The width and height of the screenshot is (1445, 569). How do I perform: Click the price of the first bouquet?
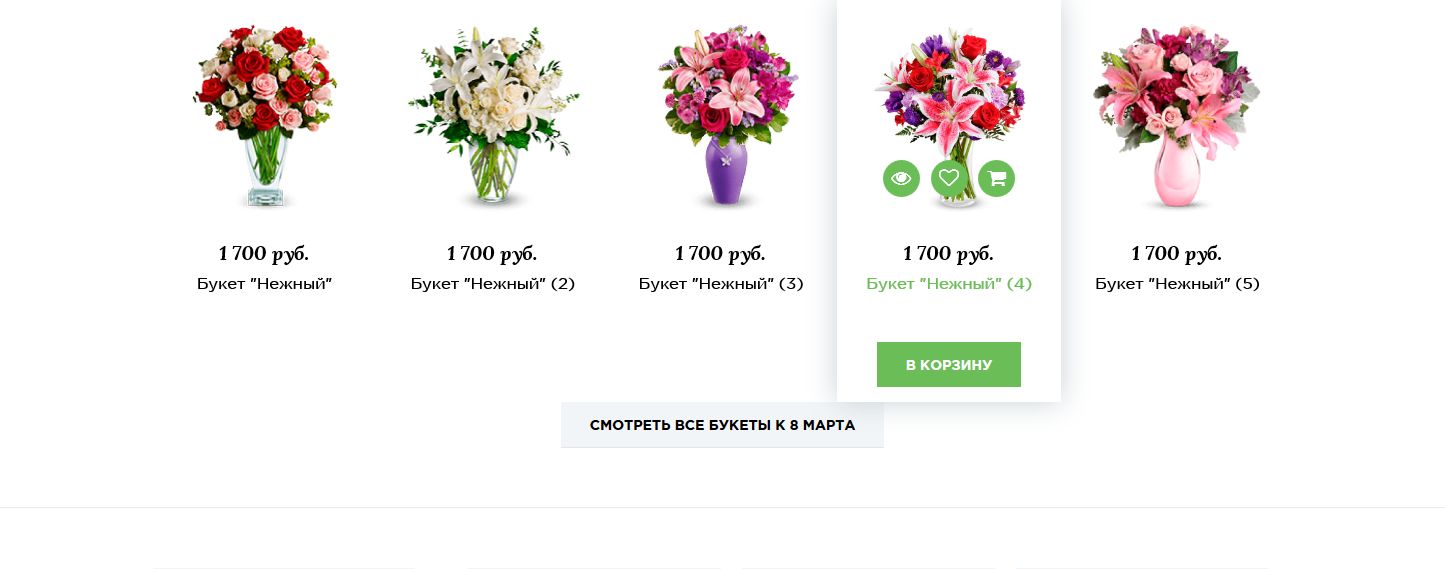(264, 253)
